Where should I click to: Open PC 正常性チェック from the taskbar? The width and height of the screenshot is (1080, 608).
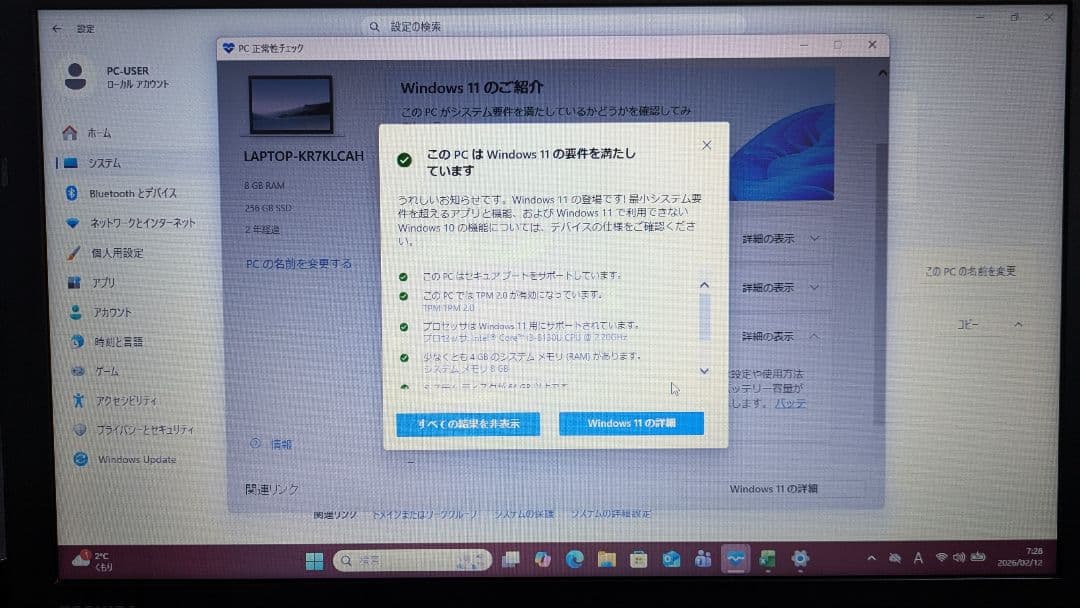tap(735, 560)
